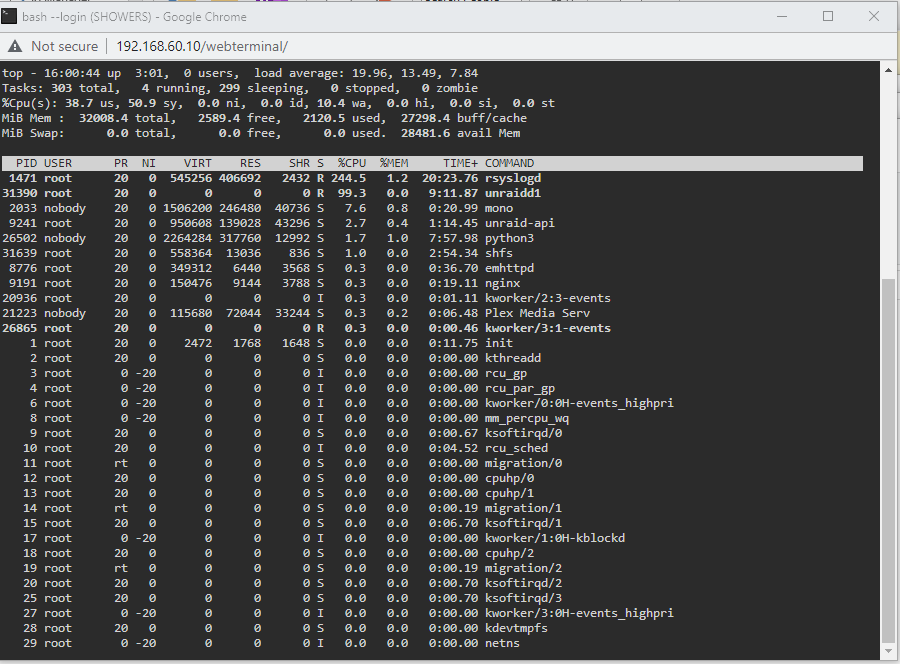The height and width of the screenshot is (664, 900).
Task: Click the VIRT column header
Action: (197, 164)
